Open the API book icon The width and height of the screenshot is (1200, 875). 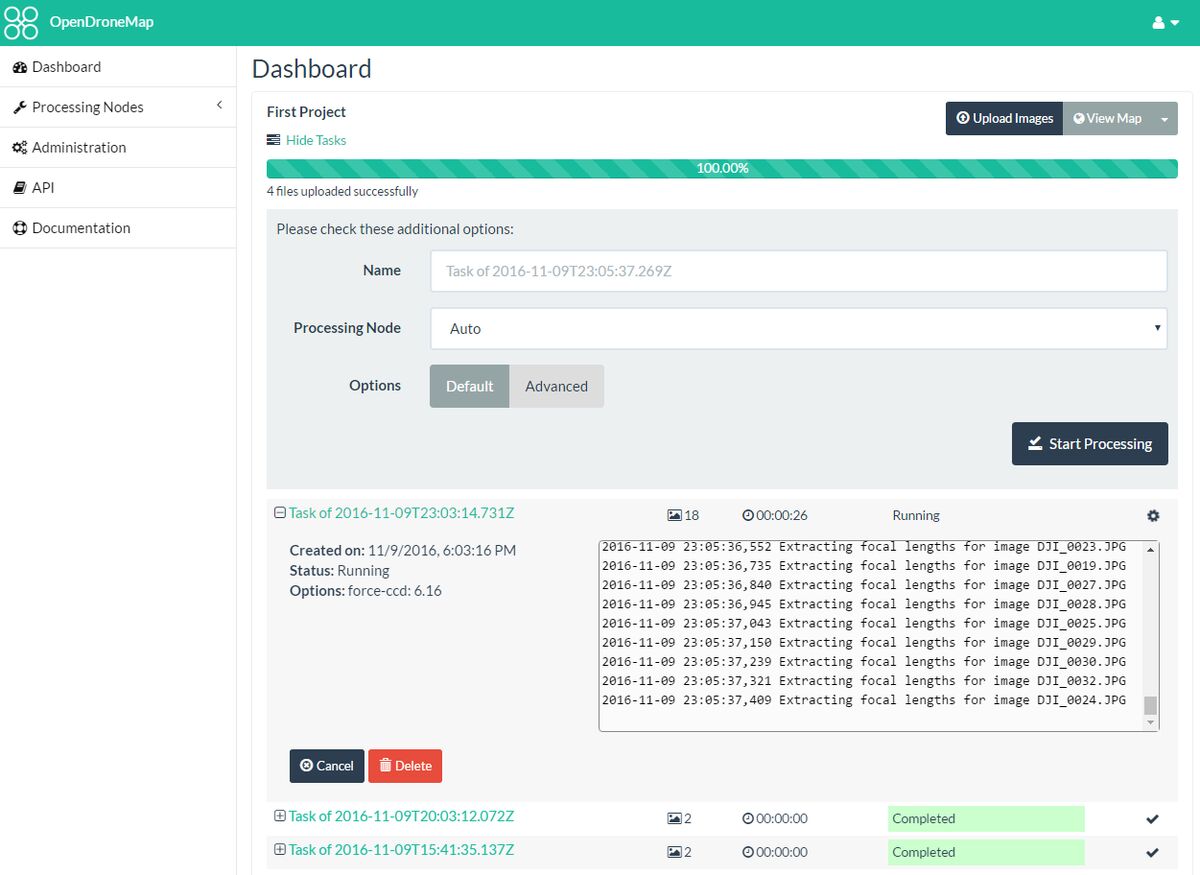[x=21, y=187]
